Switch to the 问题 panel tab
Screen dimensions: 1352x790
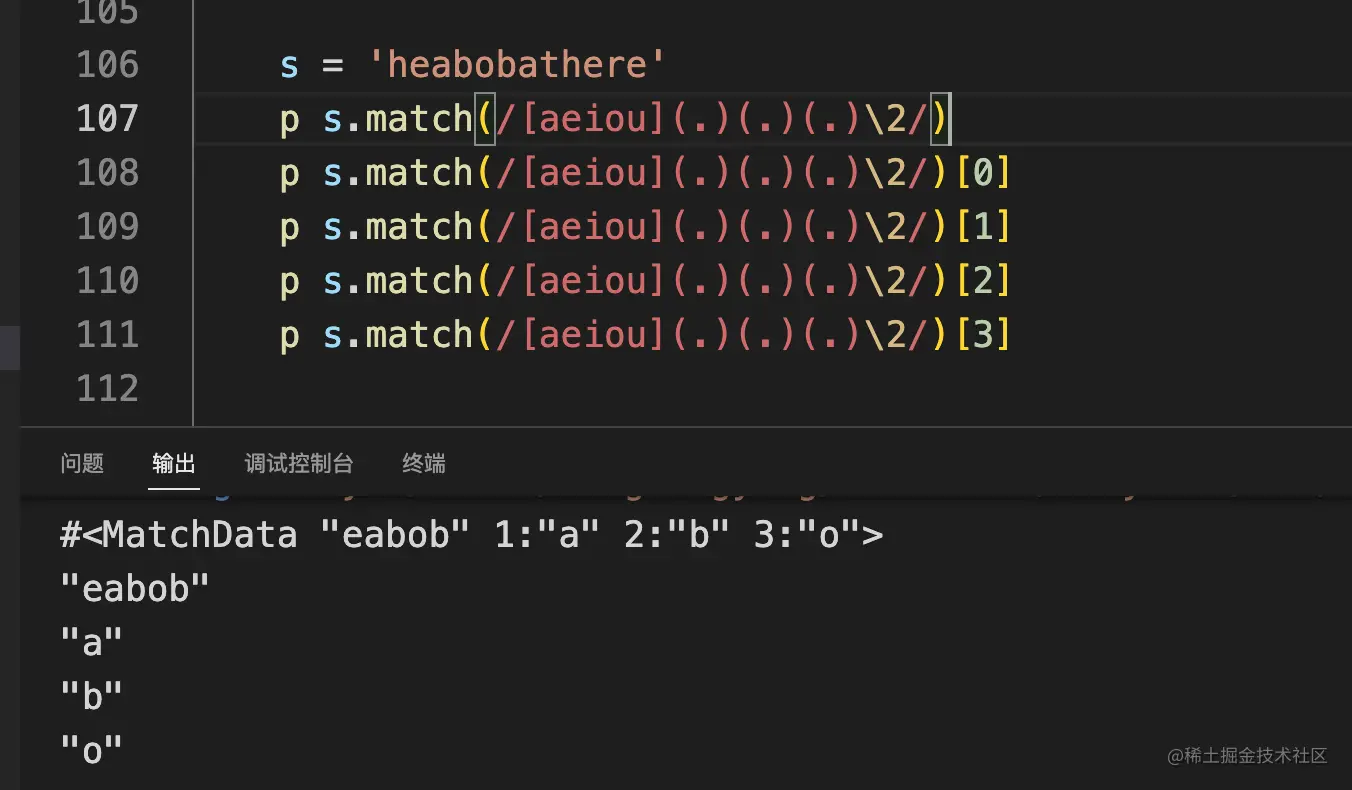click(x=82, y=463)
